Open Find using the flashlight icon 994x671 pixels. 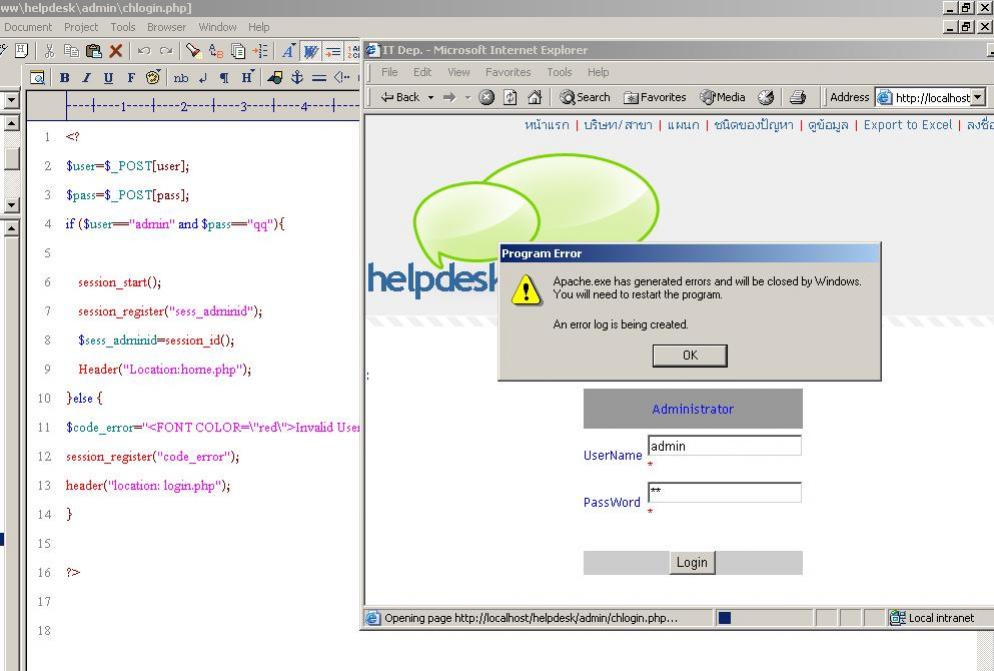tap(194, 51)
